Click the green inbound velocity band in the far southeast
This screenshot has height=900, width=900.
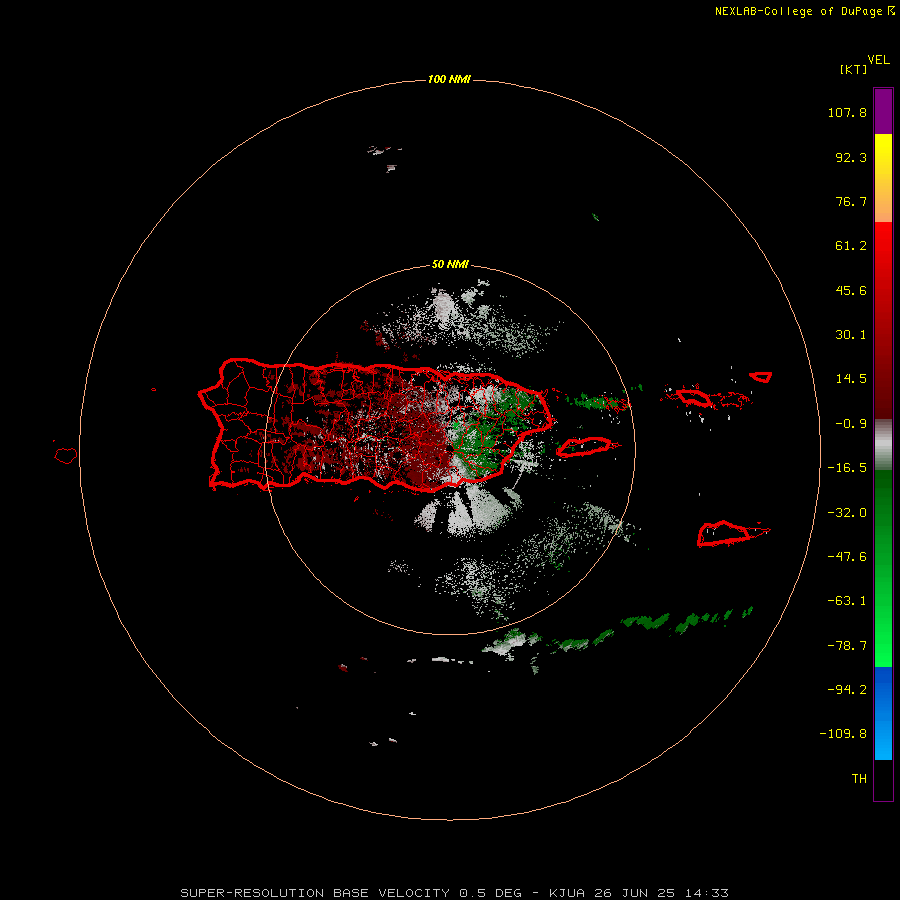(686, 622)
